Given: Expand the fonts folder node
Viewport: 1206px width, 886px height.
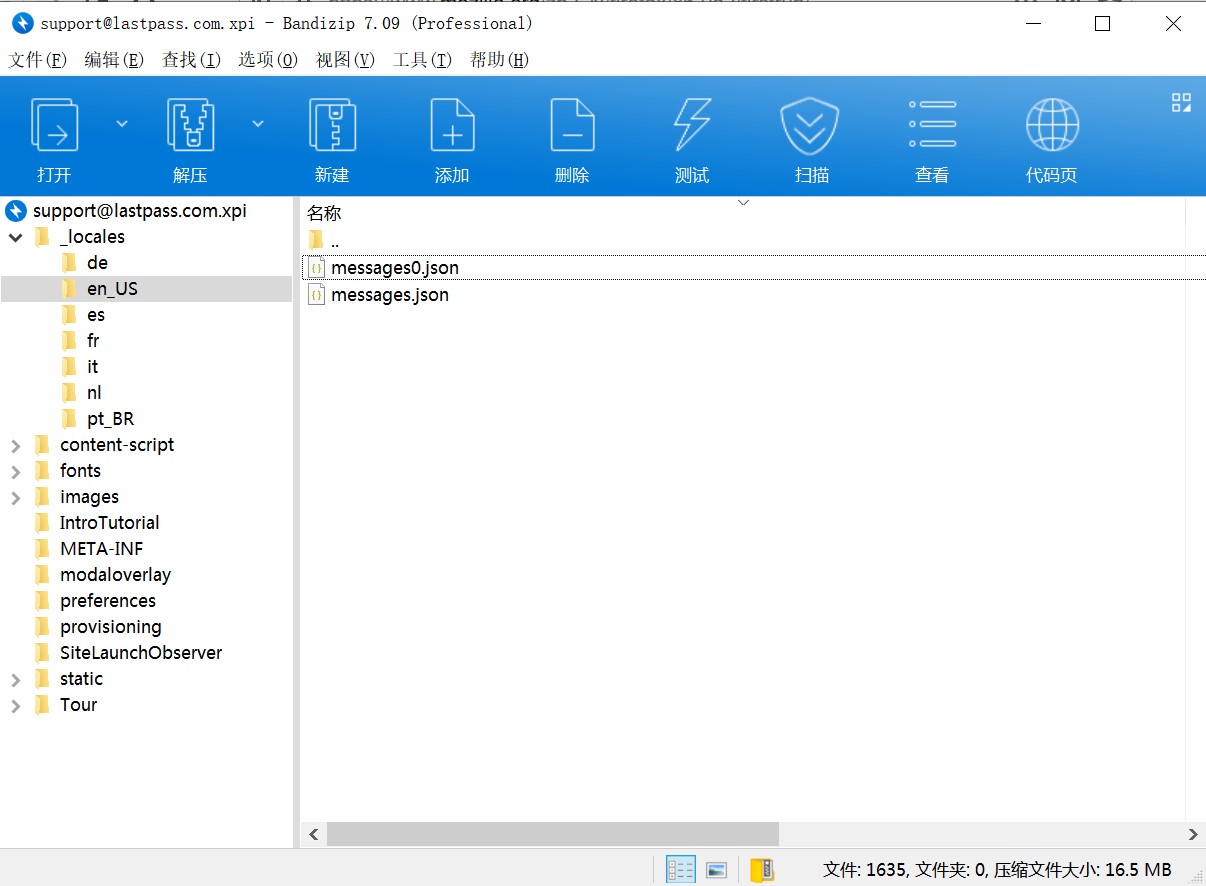Looking at the screenshot, I should click(x=16, y=471).
